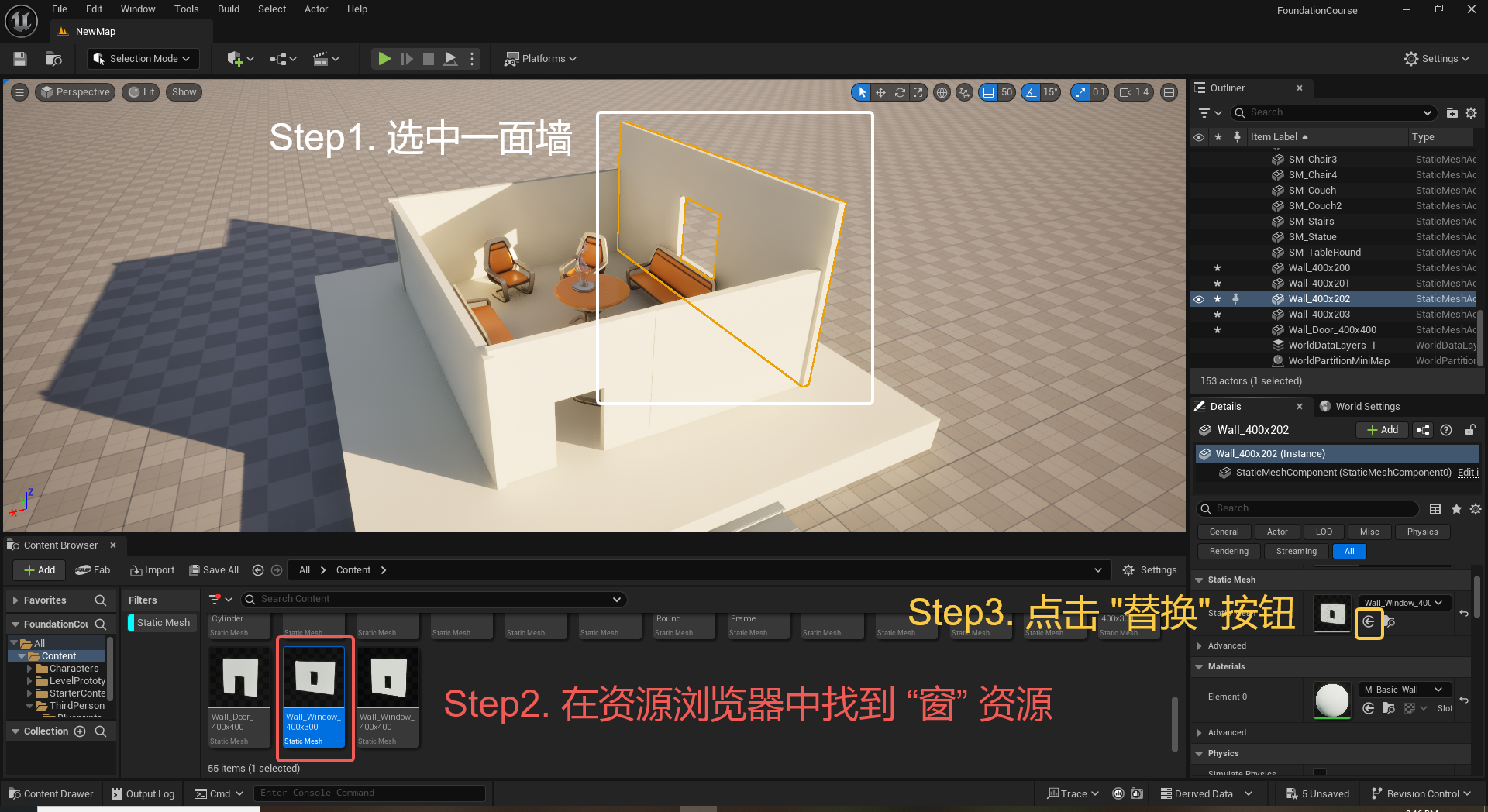
Task: Open viewport options hamburger menu
Action: point(20,92)
